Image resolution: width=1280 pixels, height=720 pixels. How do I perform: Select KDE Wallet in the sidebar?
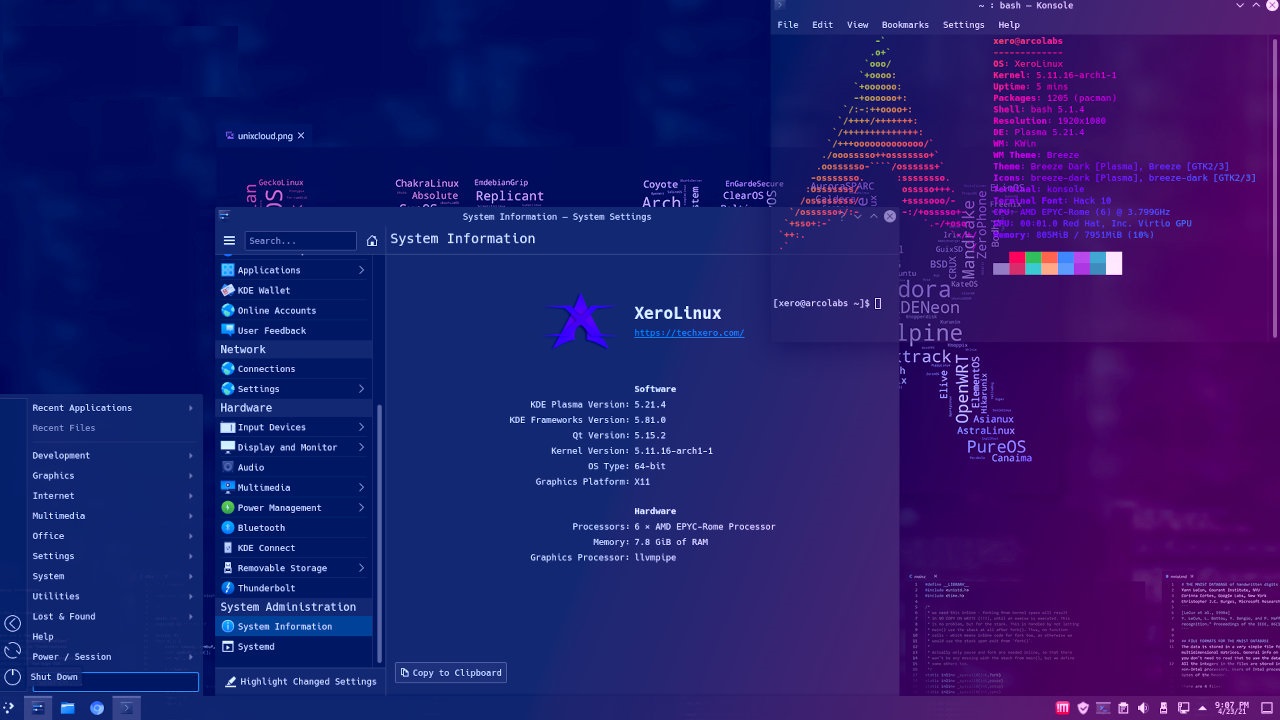[x=263, y=290]
